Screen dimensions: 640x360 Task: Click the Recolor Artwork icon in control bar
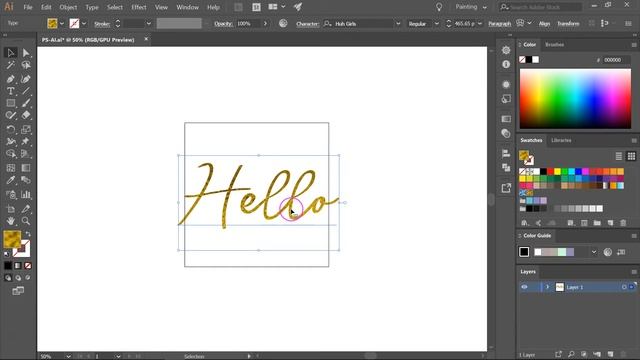tap(283, 24)
